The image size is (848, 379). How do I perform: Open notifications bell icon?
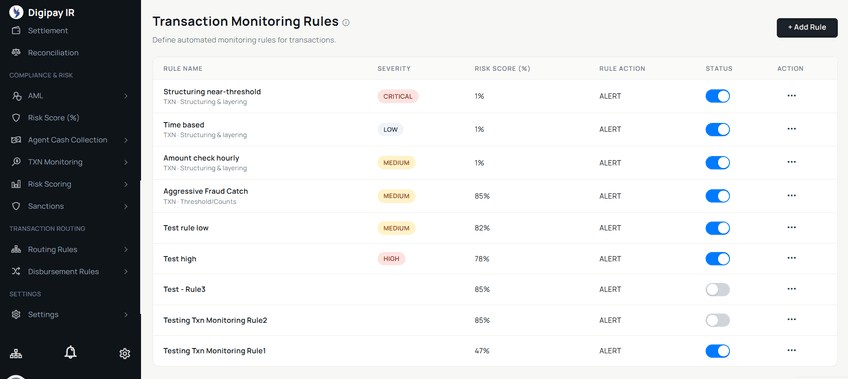[x=70, y=353]
